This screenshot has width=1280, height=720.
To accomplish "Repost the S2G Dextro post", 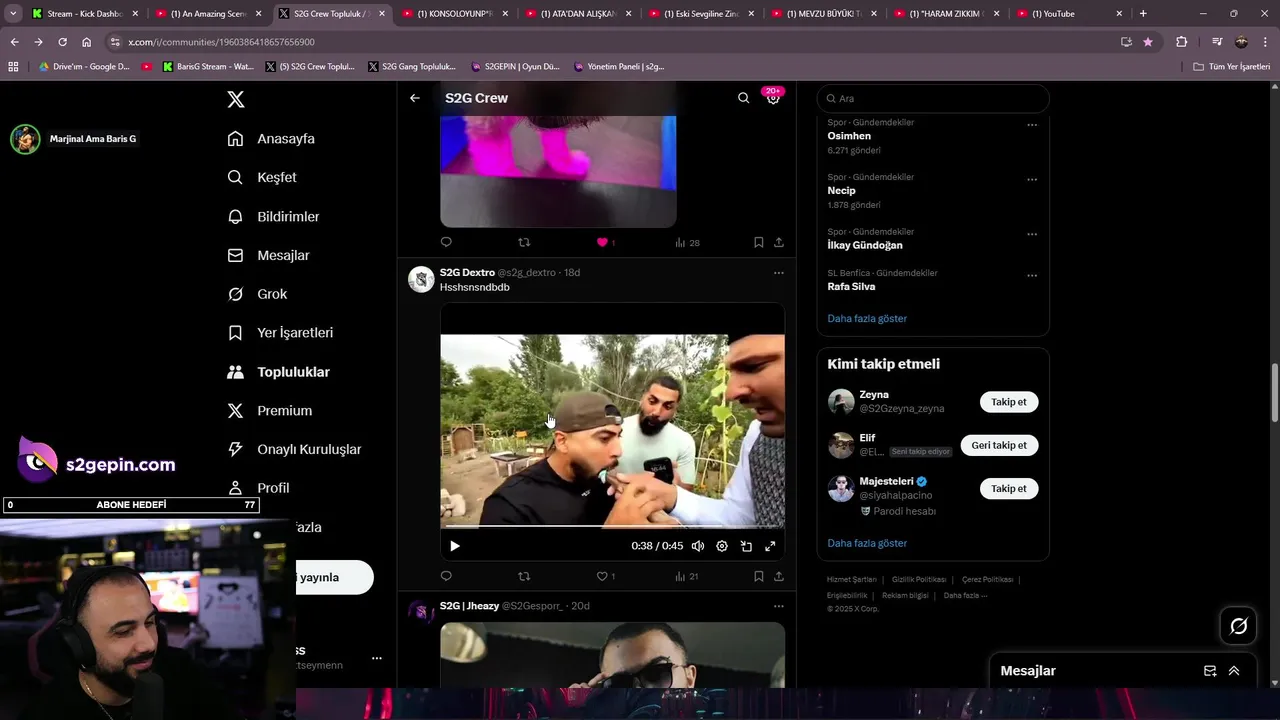I will 524,576.
